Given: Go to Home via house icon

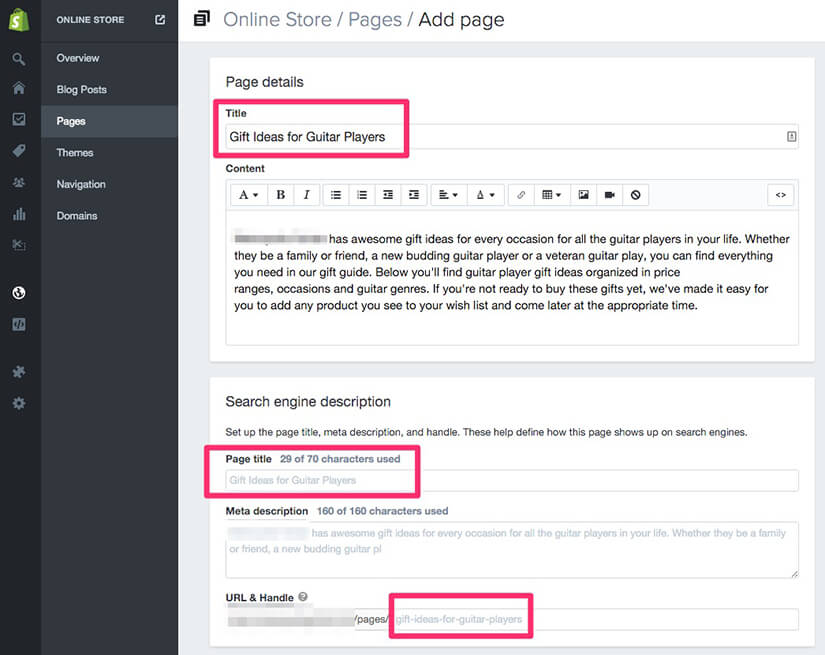Looking at the screenshot, I should [19, 88].
